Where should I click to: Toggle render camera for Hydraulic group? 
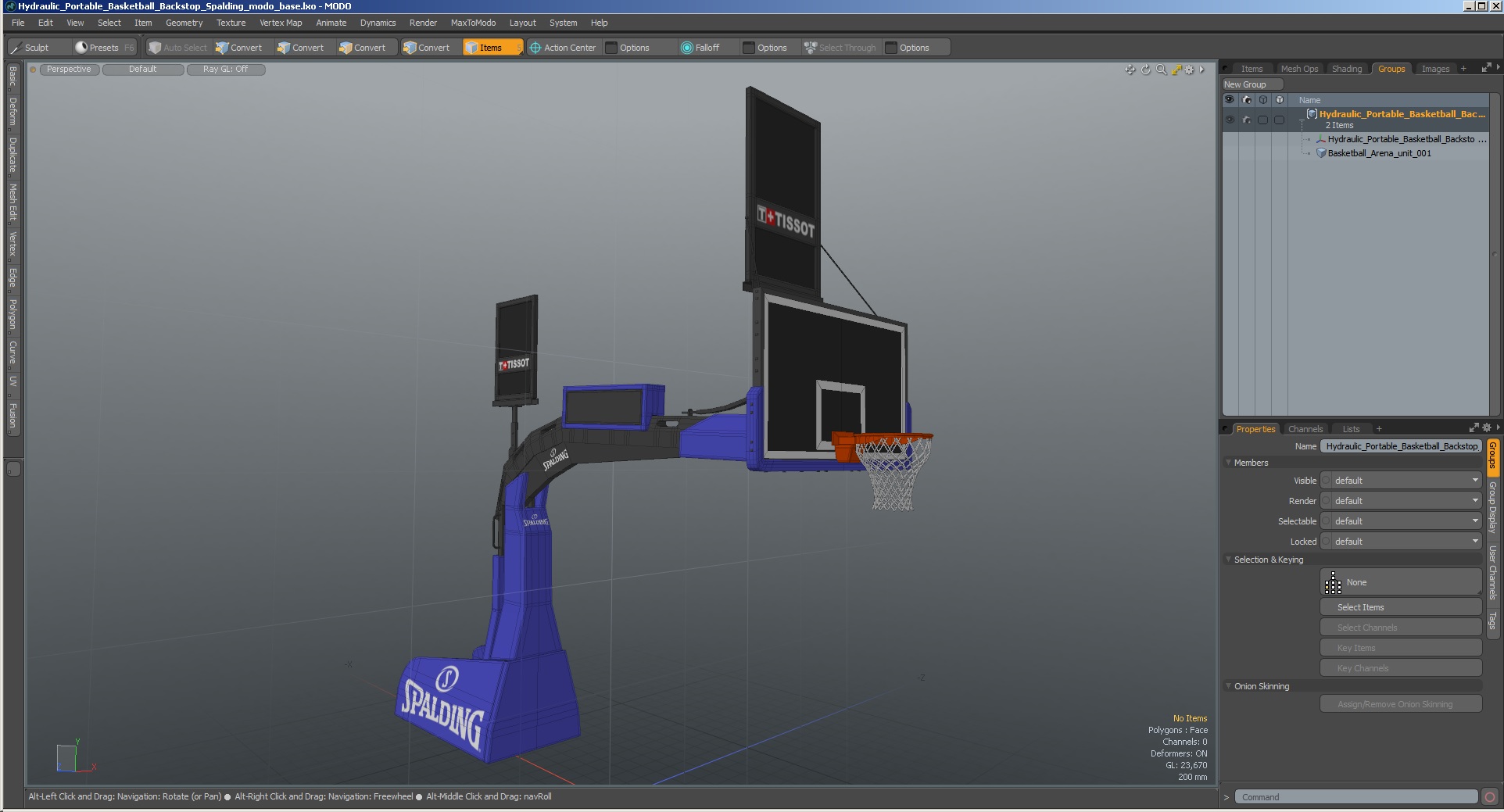tap(1247, 120)
